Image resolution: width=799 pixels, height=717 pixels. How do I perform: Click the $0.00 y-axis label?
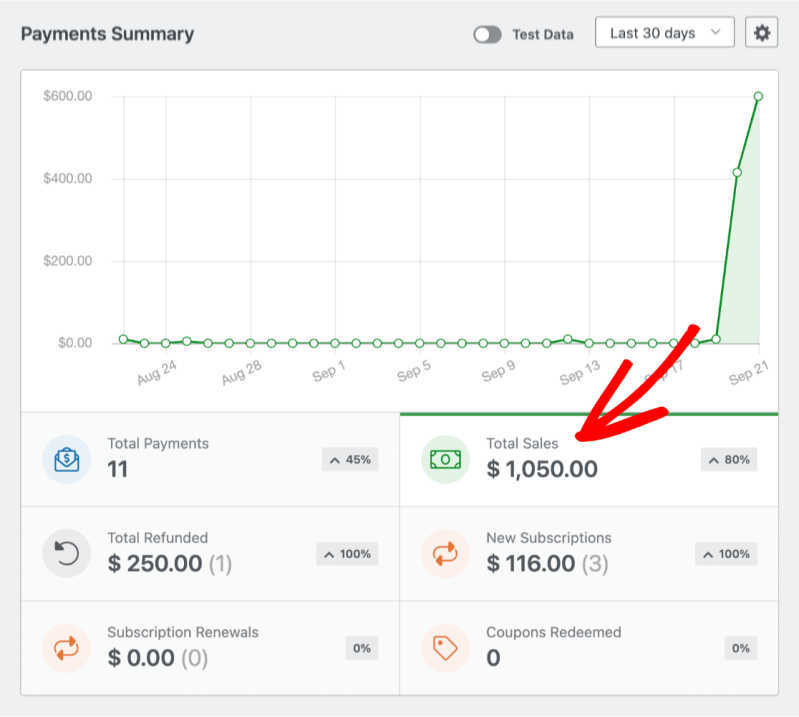tap(75, 343)
